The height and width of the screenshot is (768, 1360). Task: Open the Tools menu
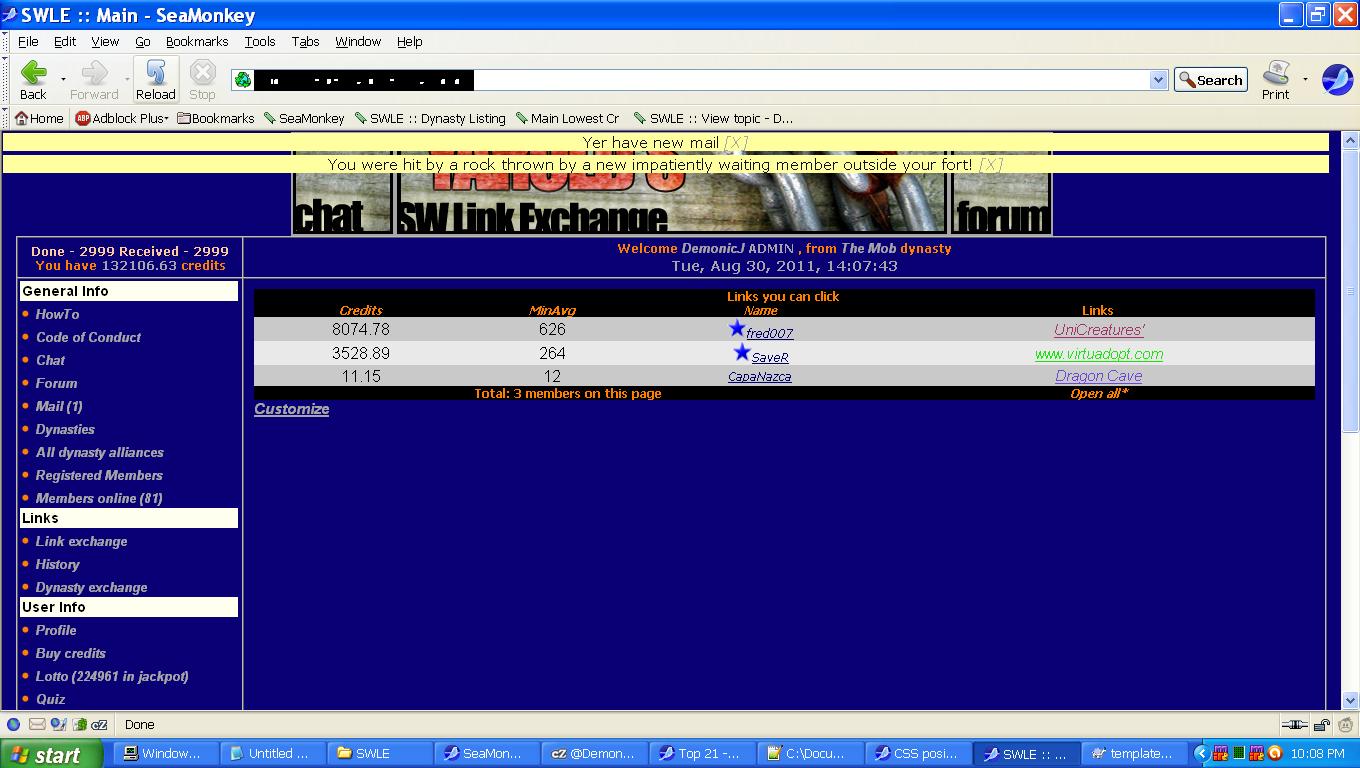pos(259,42)
